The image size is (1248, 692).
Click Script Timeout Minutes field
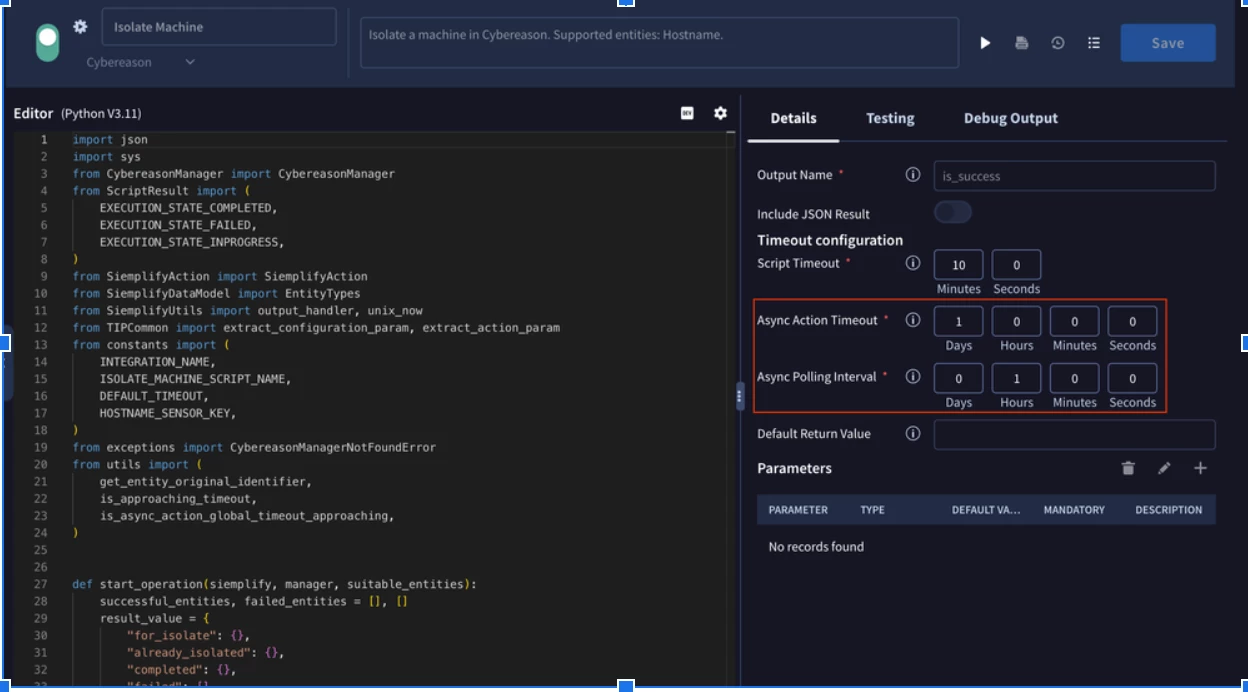click(958, 265)
